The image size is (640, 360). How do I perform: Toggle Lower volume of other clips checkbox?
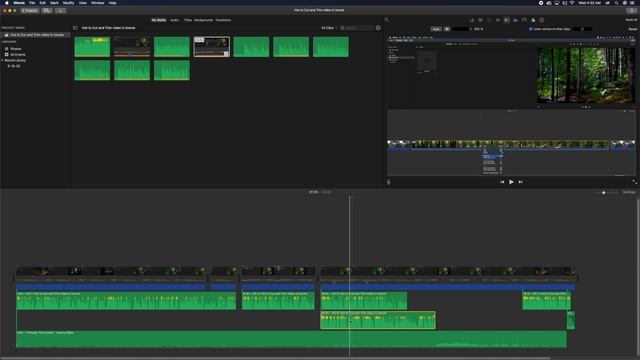click(531, 29)
